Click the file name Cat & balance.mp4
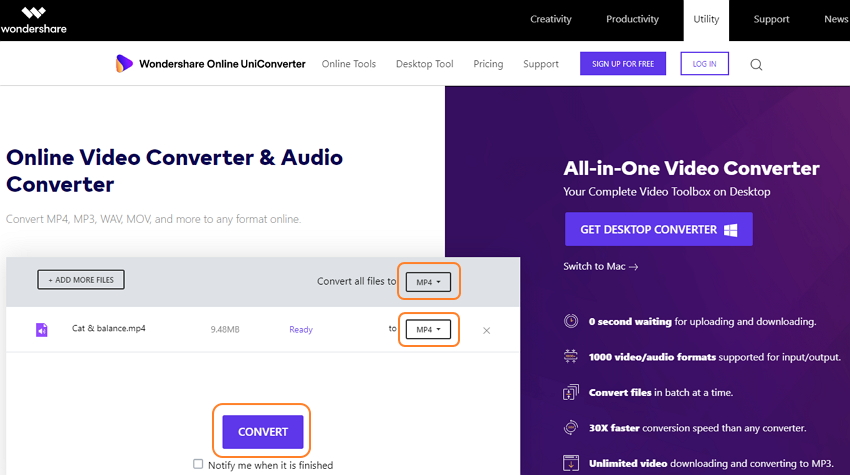Viewport: 850px width, 475px height. click(x=108, y=328)
